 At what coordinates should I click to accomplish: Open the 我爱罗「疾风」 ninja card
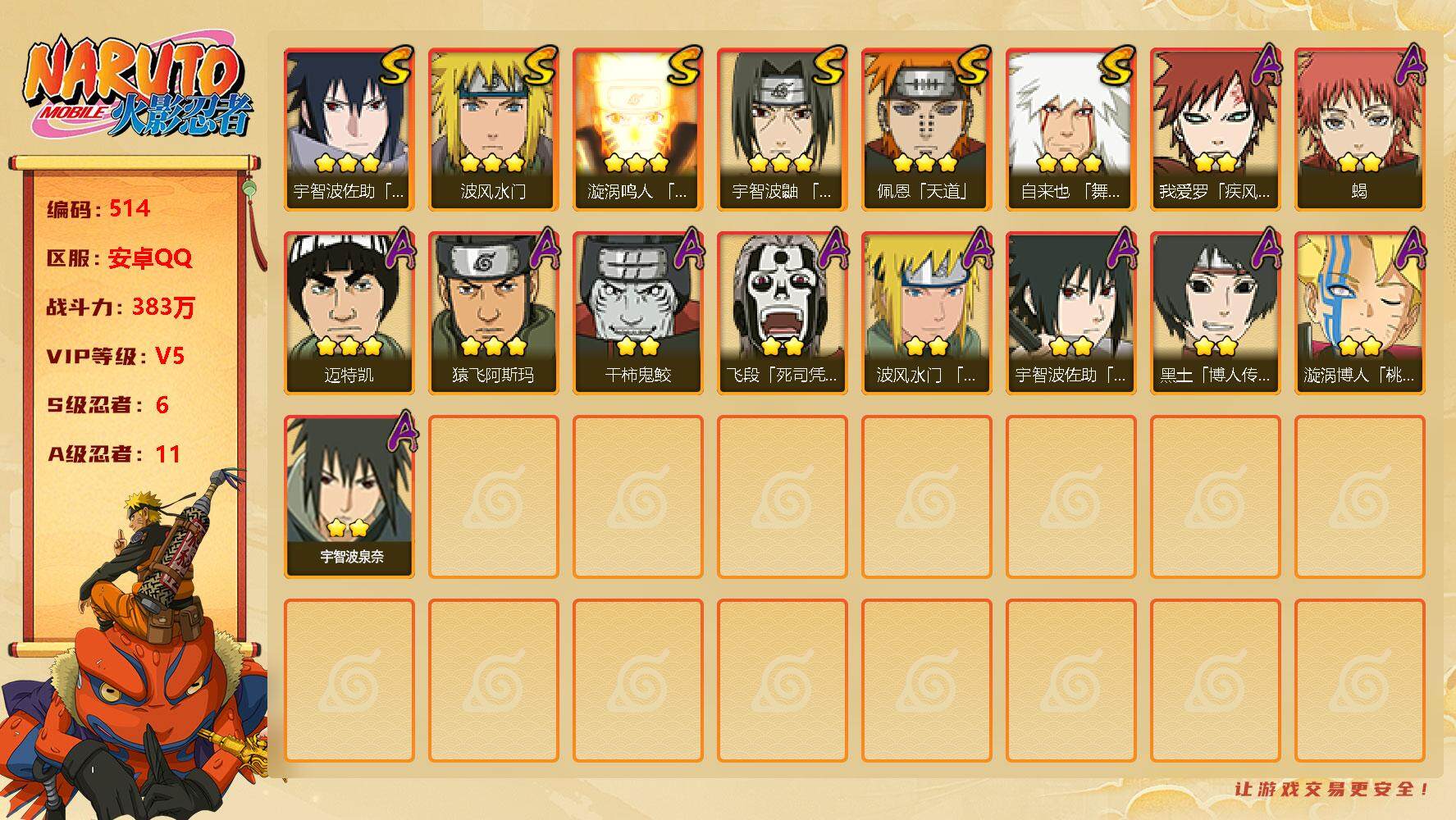click(1215, 130)
